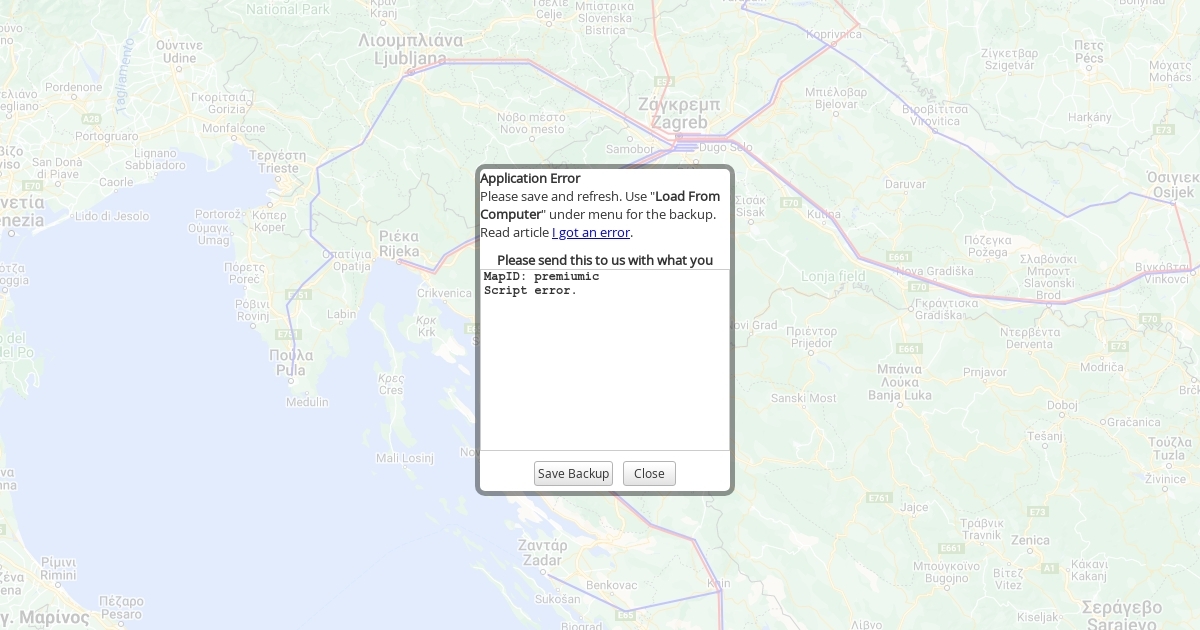The width and height of the screenshot is (1200, 630).
Task: Click the Medulin town label on map
Action: coord(307,402)
